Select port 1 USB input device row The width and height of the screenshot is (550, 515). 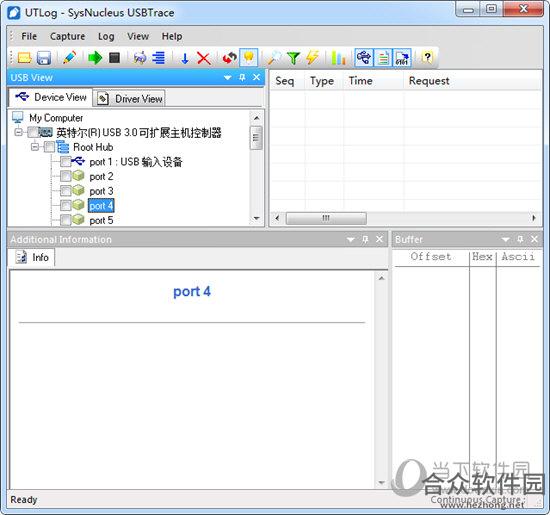136,162
